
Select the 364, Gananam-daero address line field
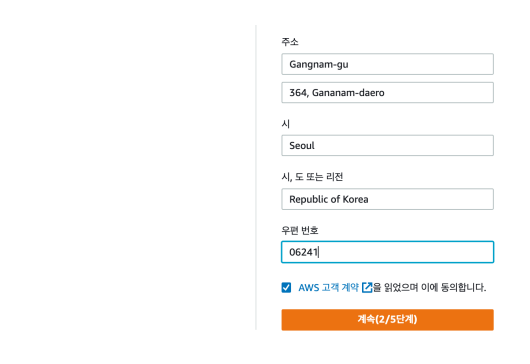coord(387,93)
